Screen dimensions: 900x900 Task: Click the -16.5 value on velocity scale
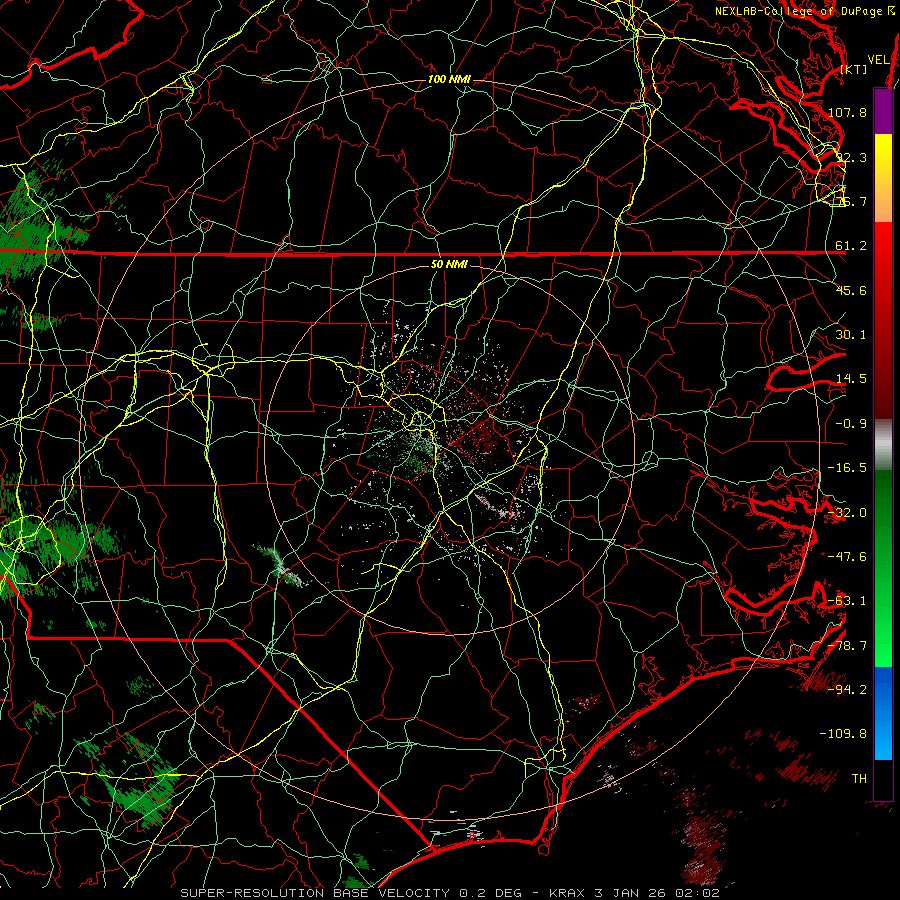tap(847, 468)
